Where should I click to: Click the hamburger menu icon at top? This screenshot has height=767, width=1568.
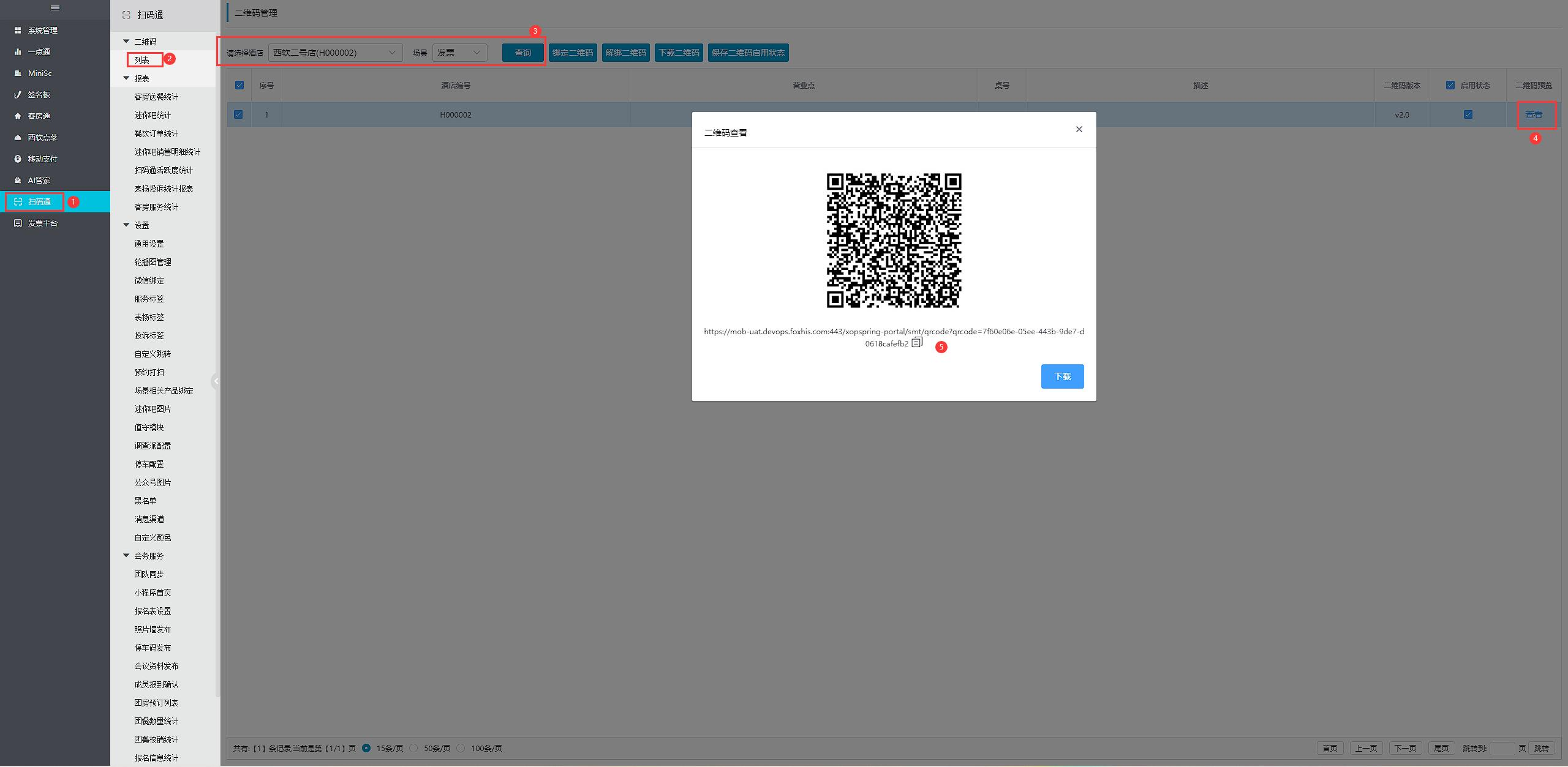tap(55, 8)
